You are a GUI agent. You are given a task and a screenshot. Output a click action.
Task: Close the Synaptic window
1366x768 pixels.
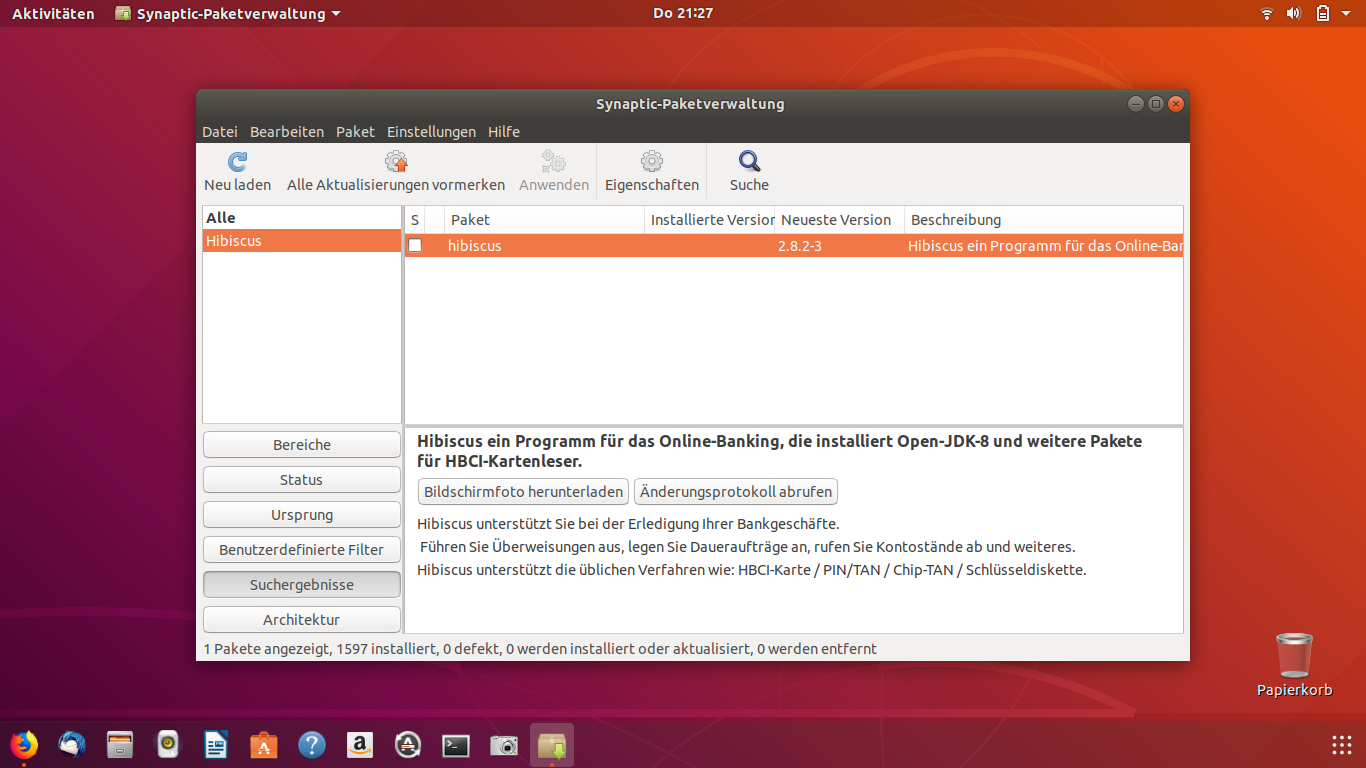coord(1176,104)
